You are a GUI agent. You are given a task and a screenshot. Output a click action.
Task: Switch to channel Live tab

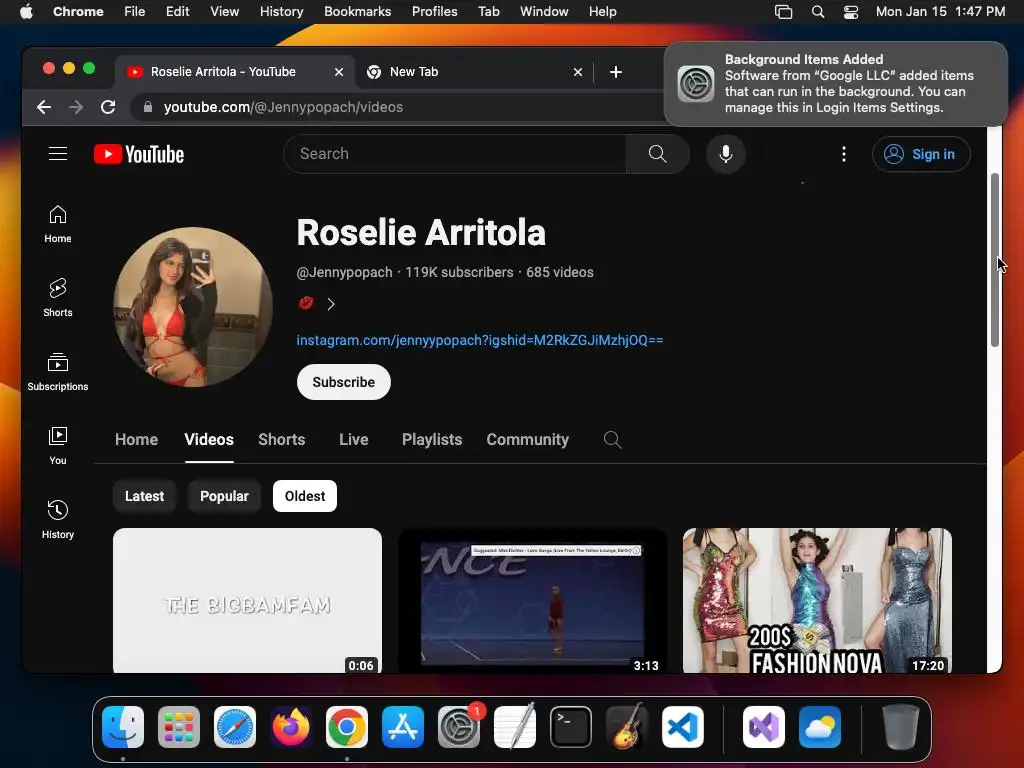[353, 440]
